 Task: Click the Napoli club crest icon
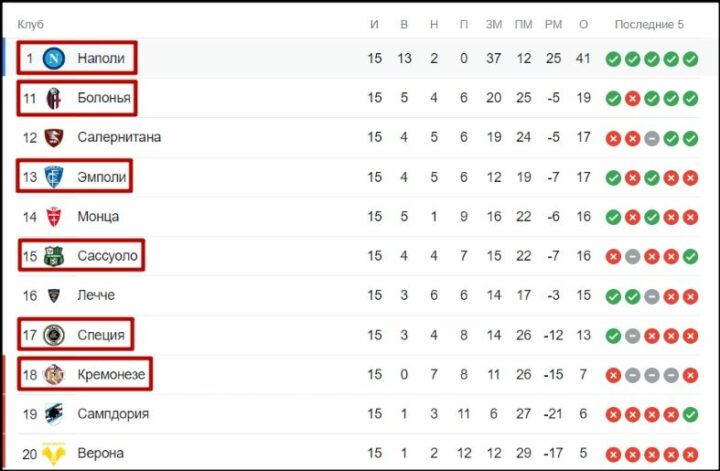coord(53,59)
